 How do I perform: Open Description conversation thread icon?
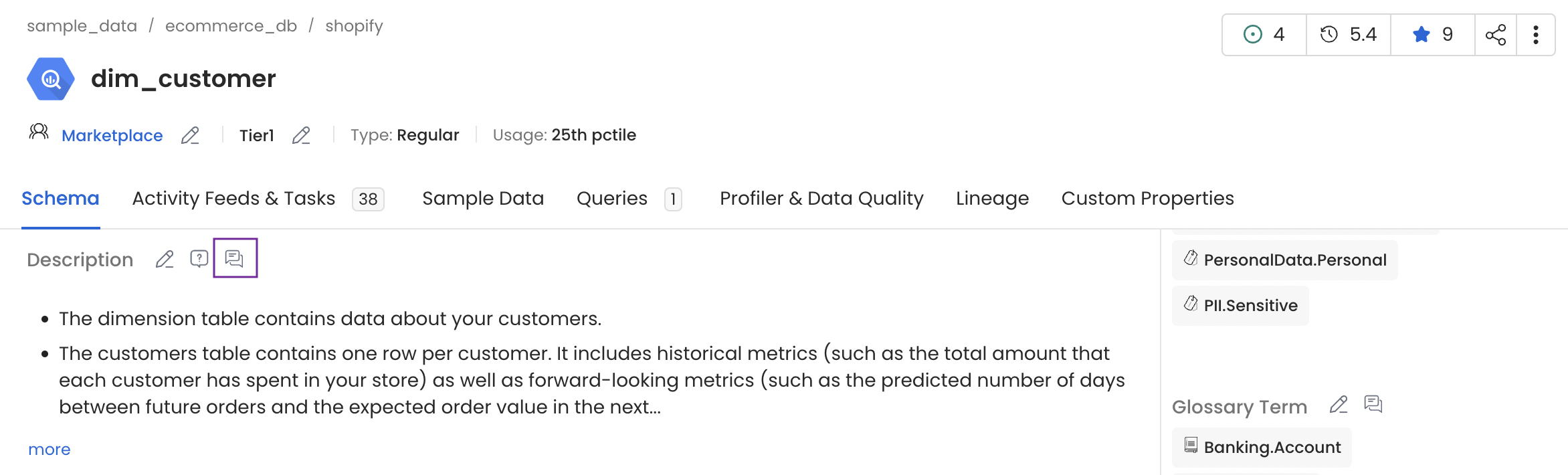(235, 258)
